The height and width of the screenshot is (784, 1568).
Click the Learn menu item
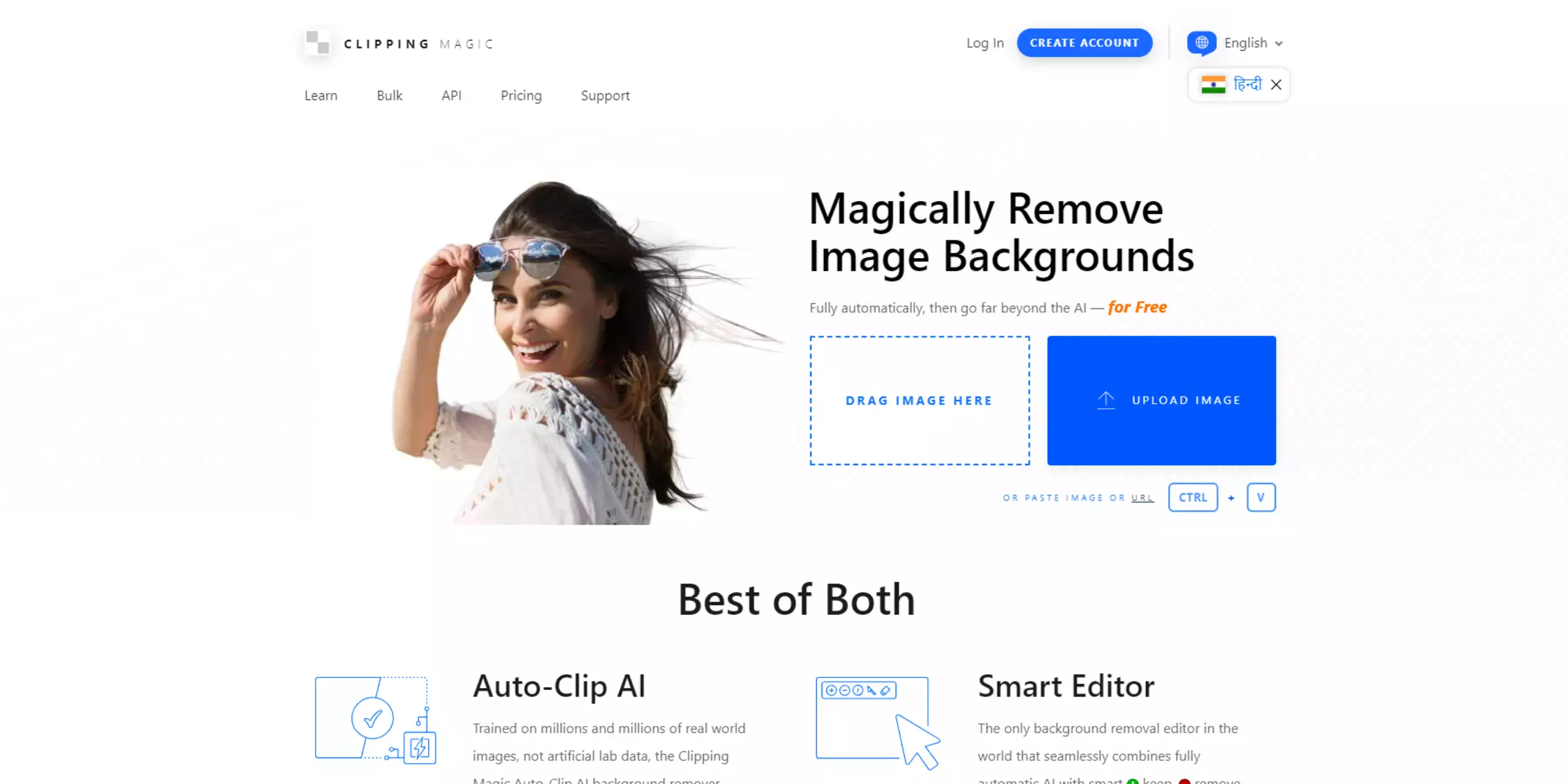(321, 95)
